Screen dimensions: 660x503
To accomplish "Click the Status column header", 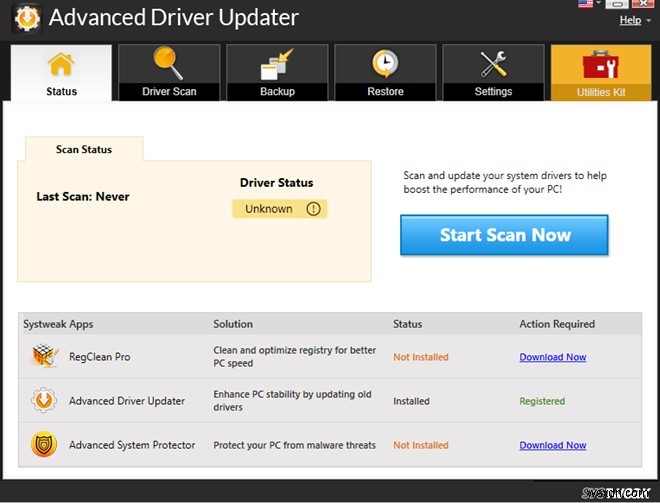I will pyautogui.click(x=407, y=324).
